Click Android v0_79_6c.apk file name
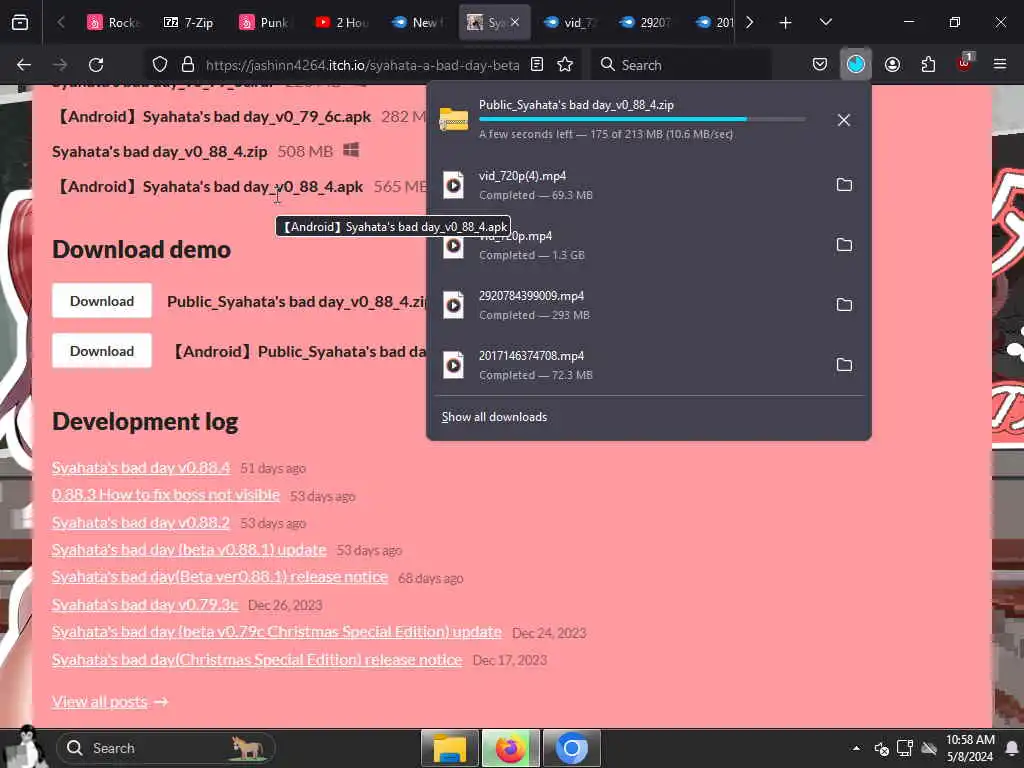 tap(212, 117)
